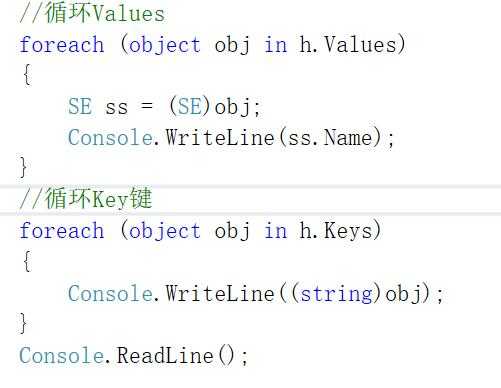
Task: Click the SE type declaration
Action: click(x=80, y=107)
